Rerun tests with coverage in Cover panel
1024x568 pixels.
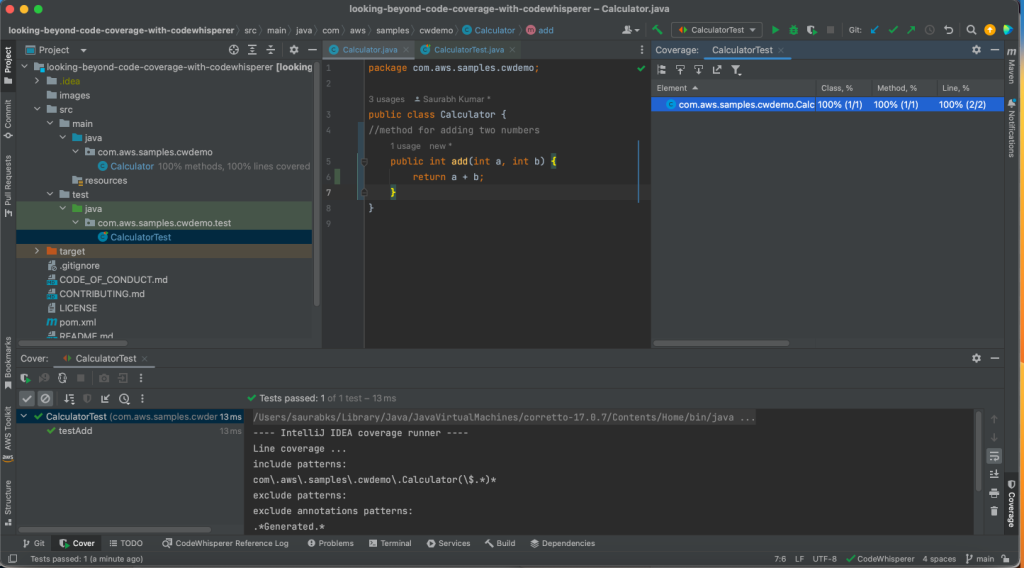(x=25, y=378)
